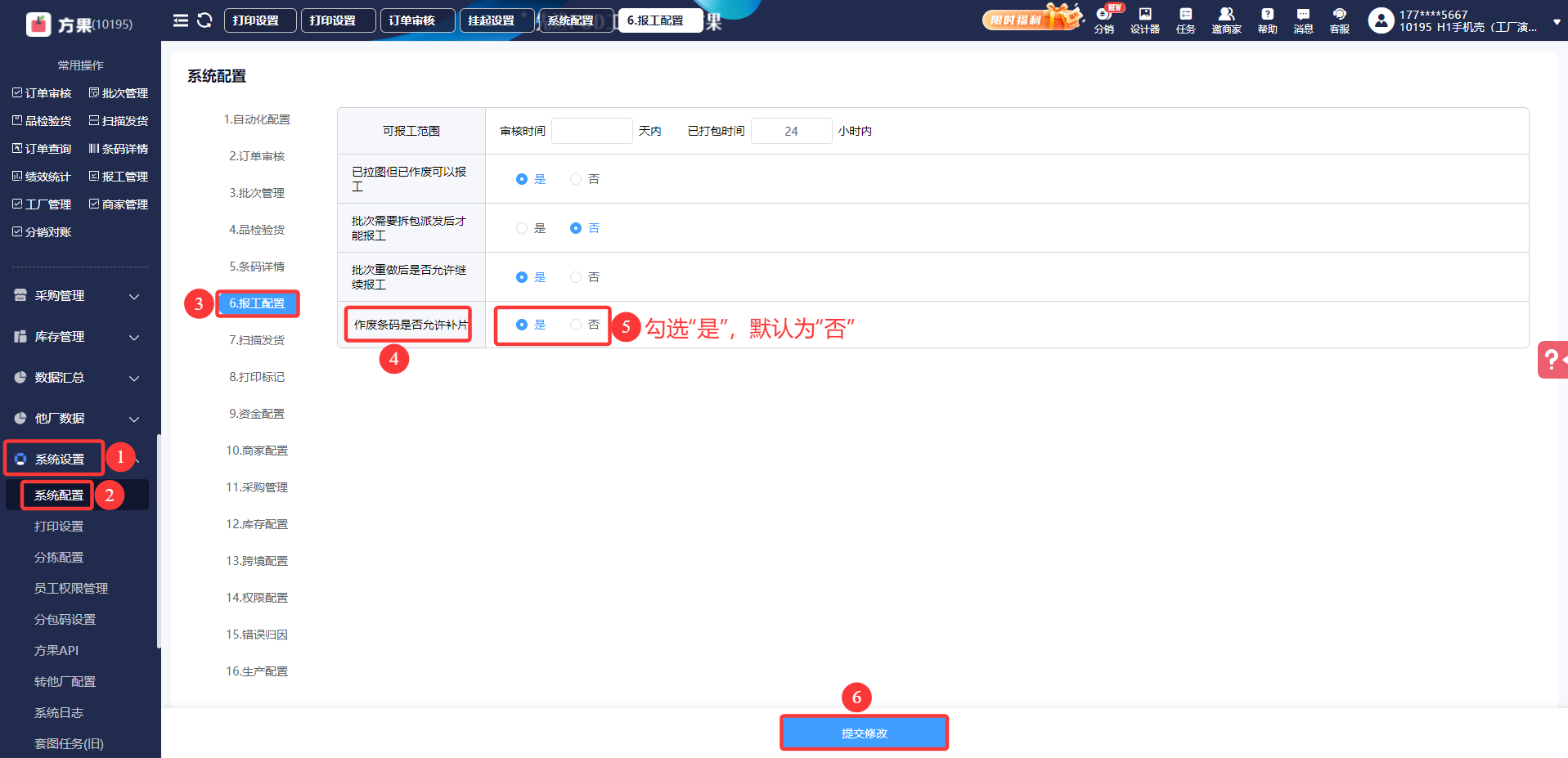The width and height of the screenshot is (1568, 758).
Task: Click the 提交修改 submit button
Action: pyautogui.click(x=864, y=733)
